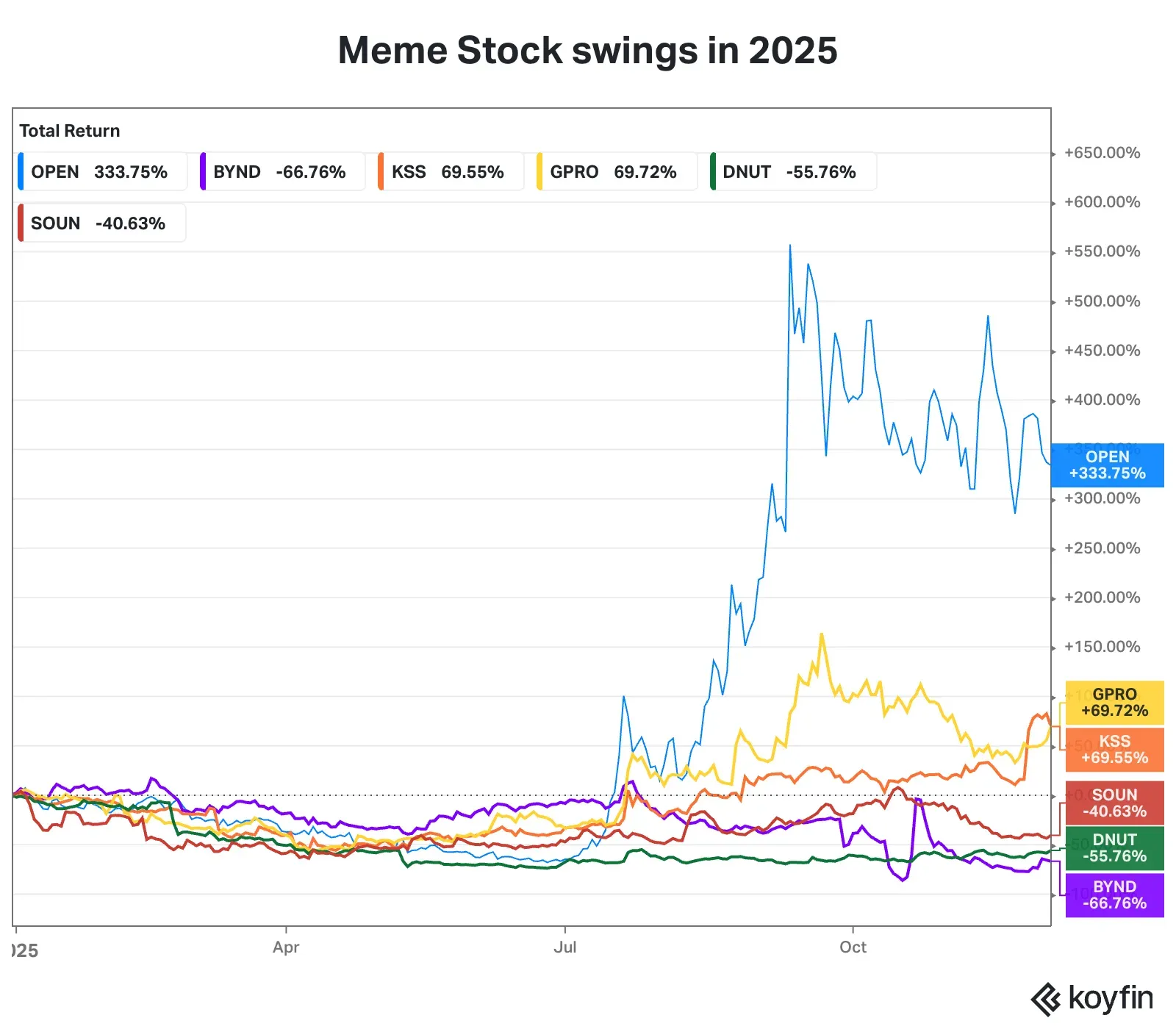Click the Oct marker on time axis
1176x1029 pixels.
click(x=853, y=947)
